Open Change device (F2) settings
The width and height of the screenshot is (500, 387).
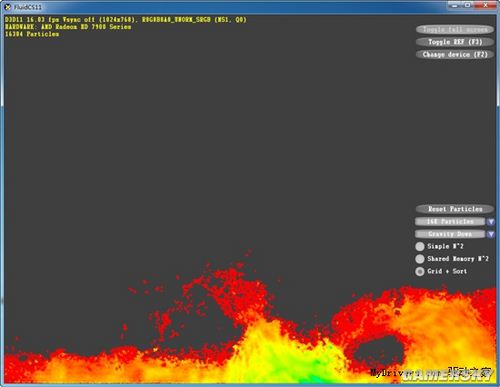click(x=455, y=54)
